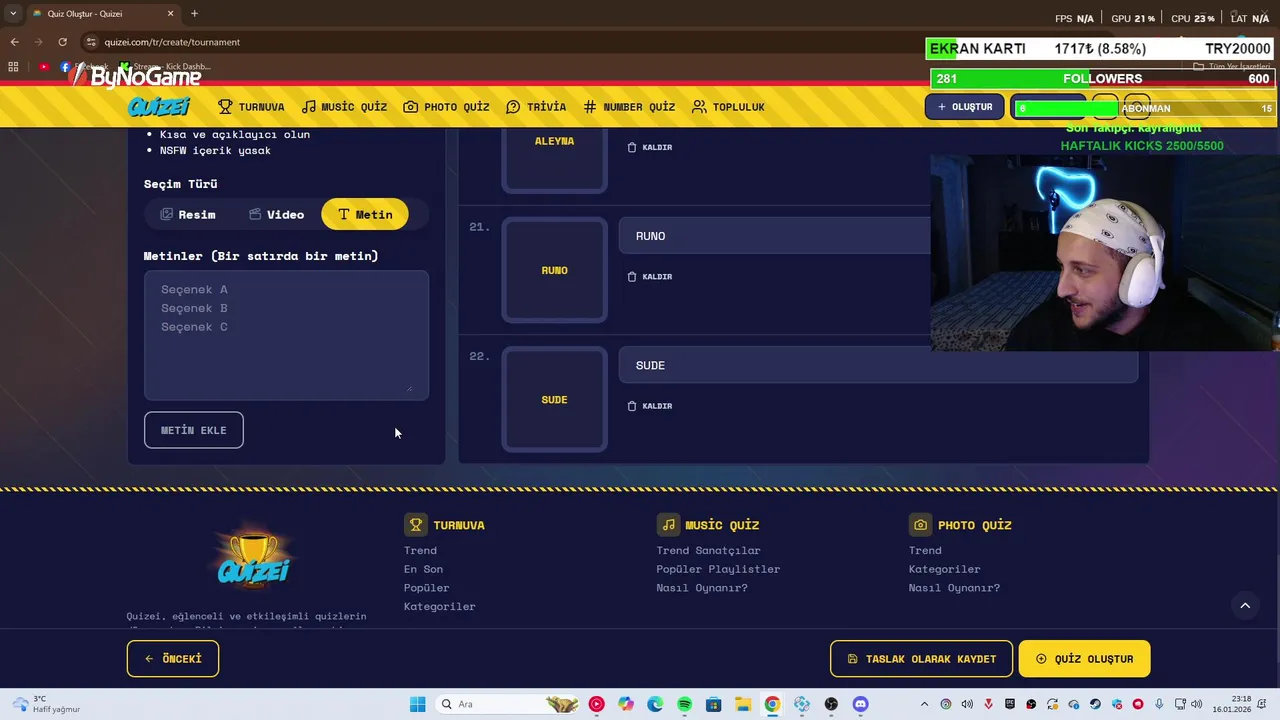Open the Turnuva nav menu item

[251, 107]
